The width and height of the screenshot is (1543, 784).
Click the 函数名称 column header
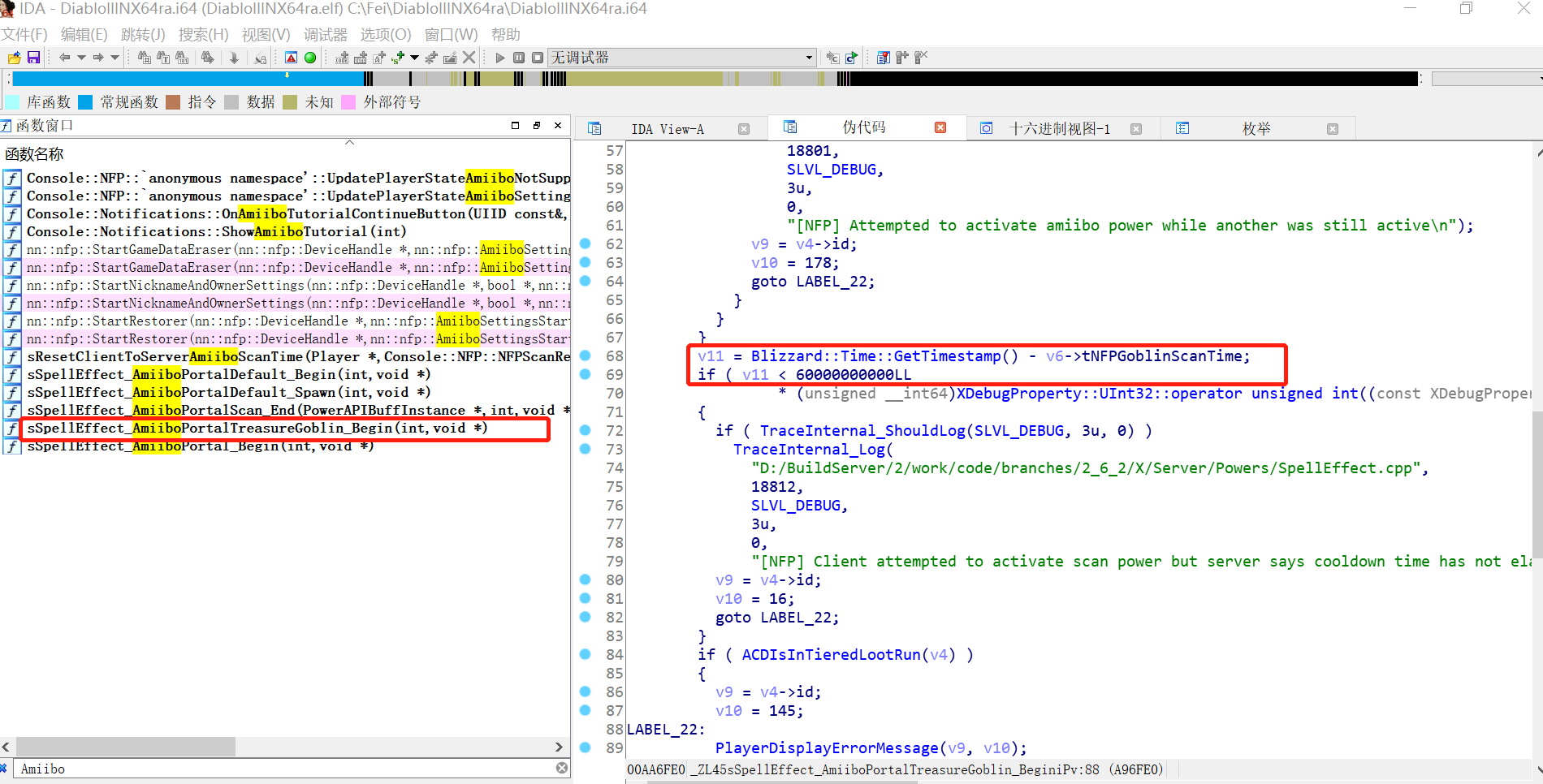coord(34,154)
